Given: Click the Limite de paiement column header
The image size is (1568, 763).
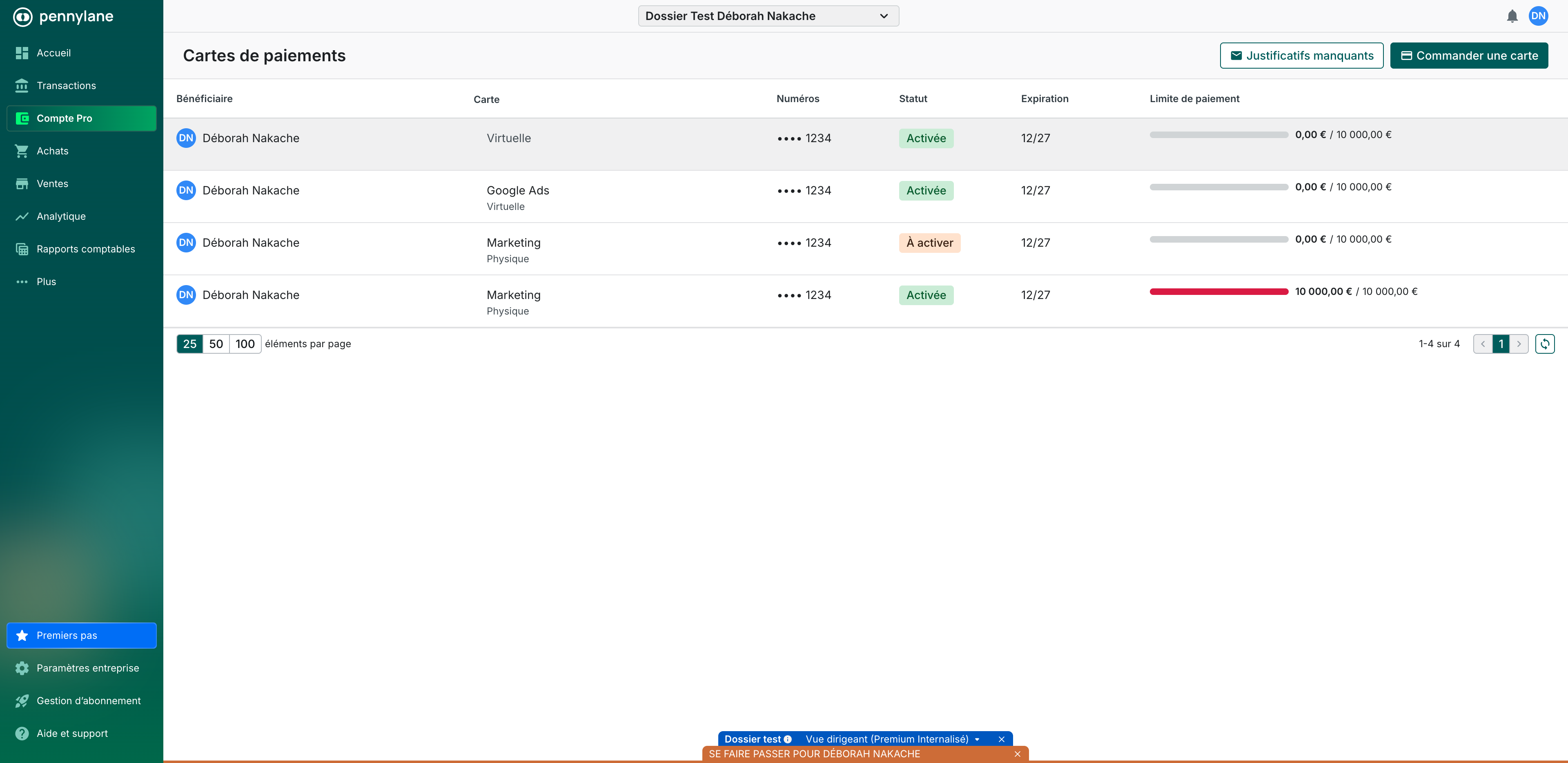Looking at the screenshot, I should [1194, 99].
